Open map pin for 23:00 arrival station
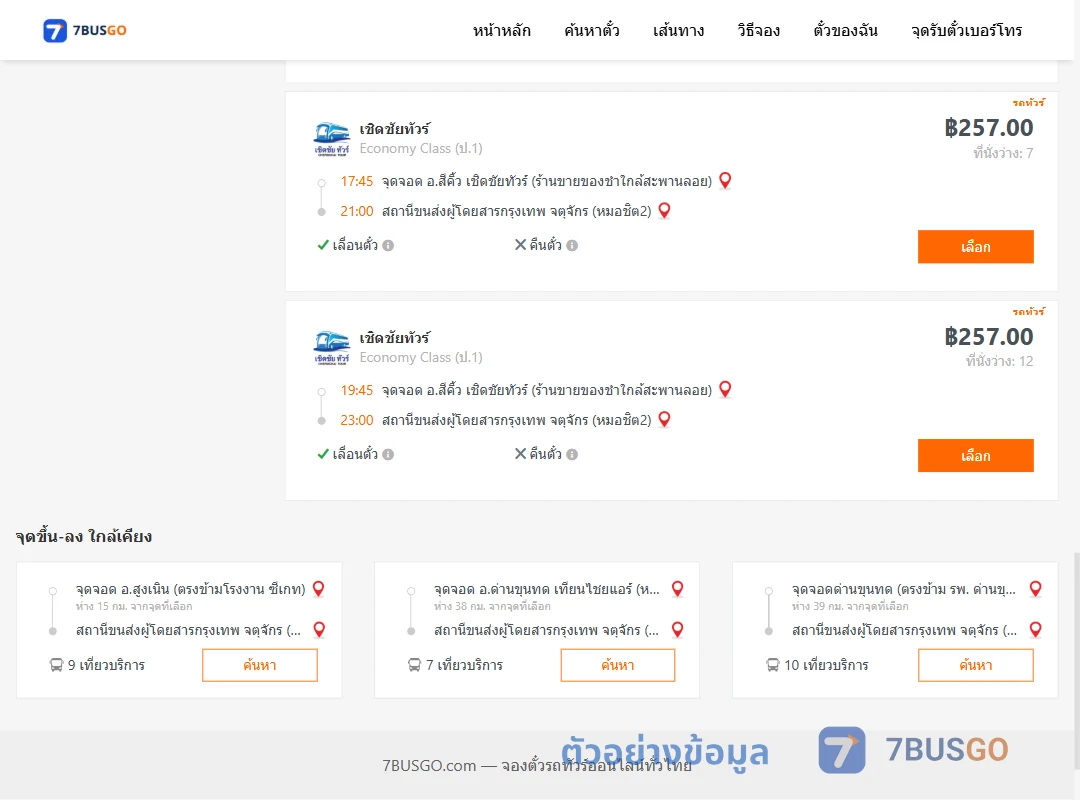Image resolution: width=1080 pixels, height=800 pixels. (x=665, y=419)
